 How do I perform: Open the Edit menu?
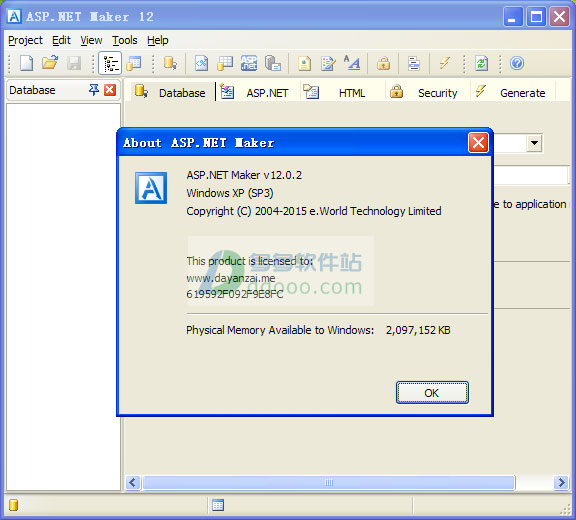pyautogui.click(x=61, y=40)
